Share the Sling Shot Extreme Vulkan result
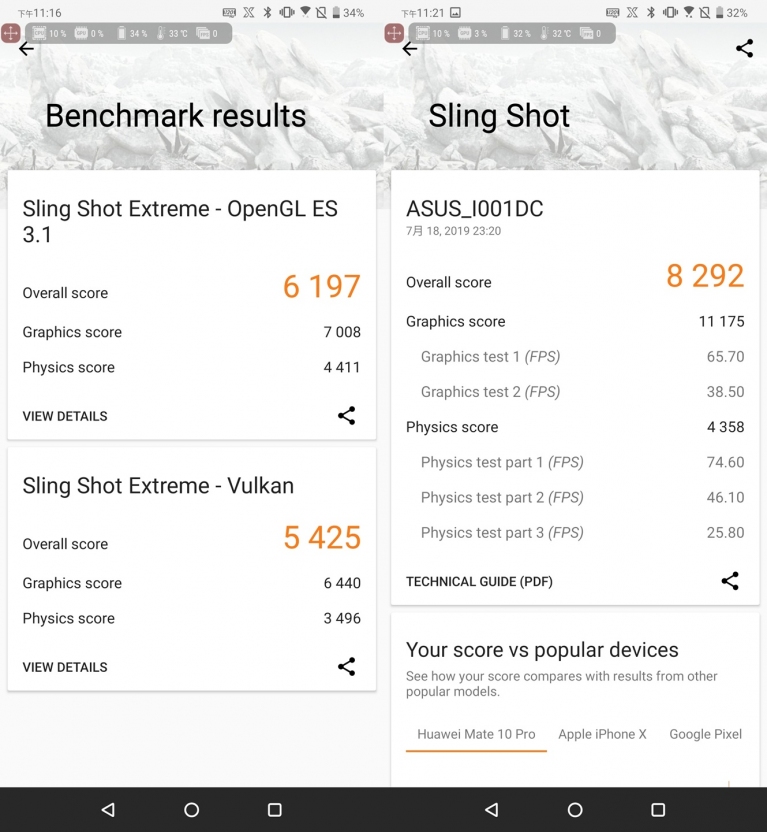This screenshot has height=832, width=767. click(x=346, y=666)
